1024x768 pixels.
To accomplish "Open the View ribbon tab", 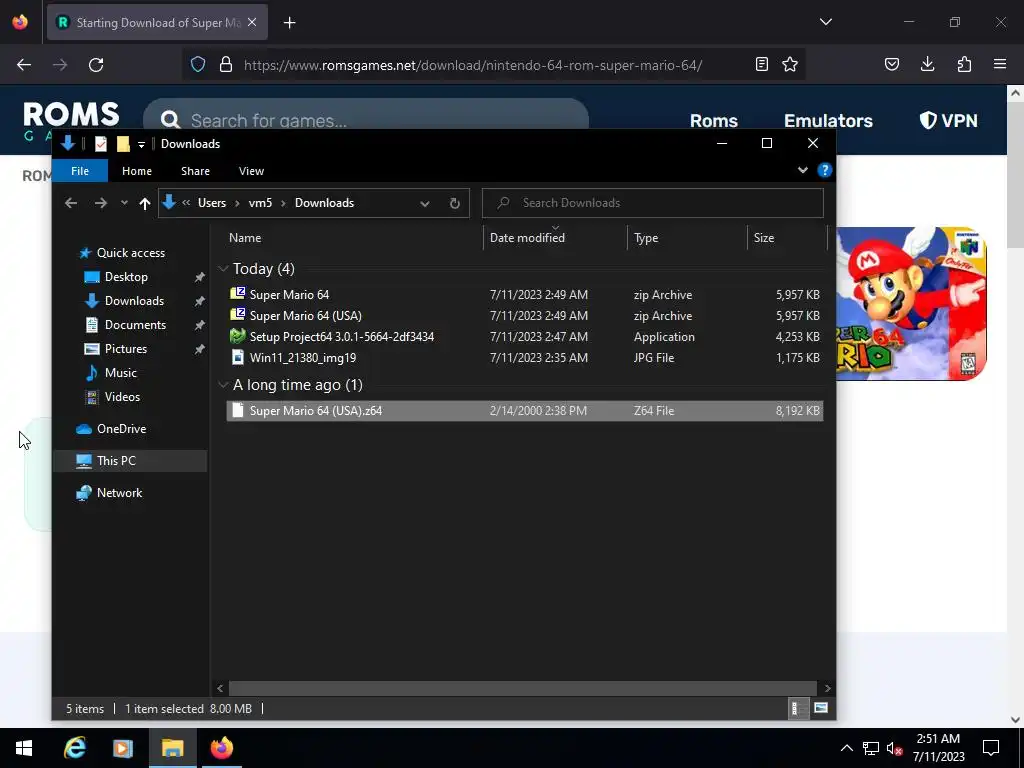I will click(251, 171).
